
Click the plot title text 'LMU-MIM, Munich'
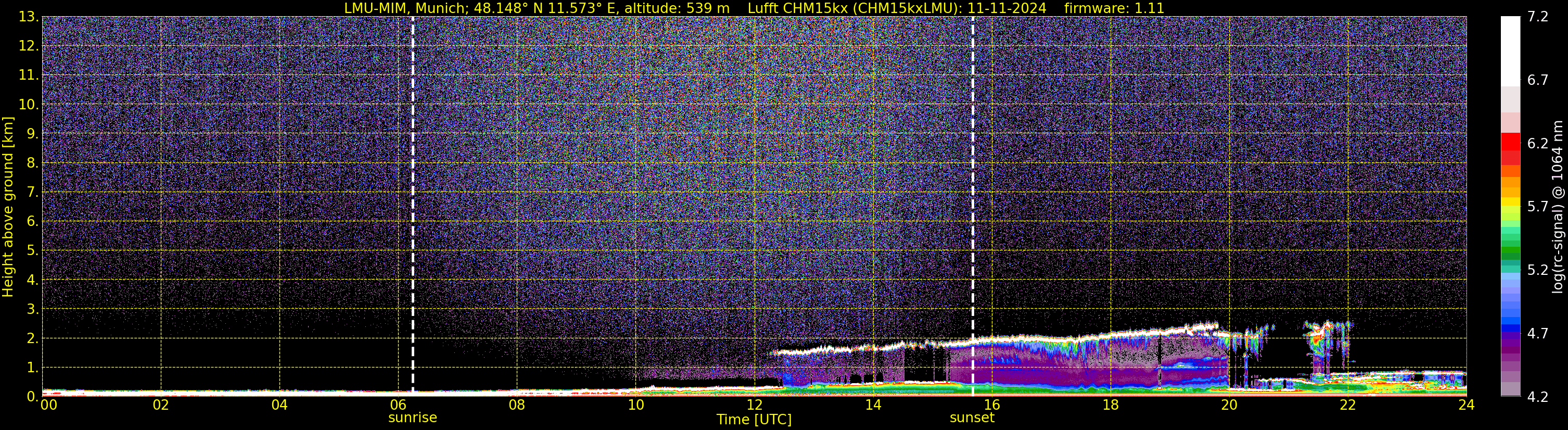coord(406,8)
